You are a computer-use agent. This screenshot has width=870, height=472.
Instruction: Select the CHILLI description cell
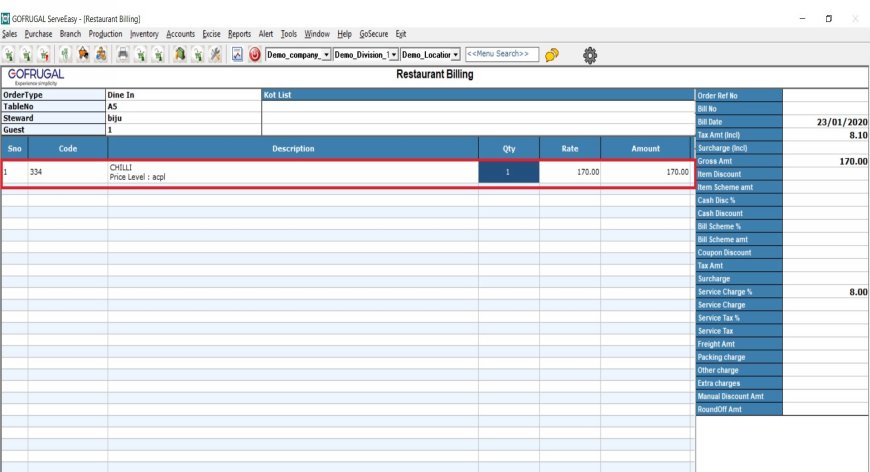point(293,172)
